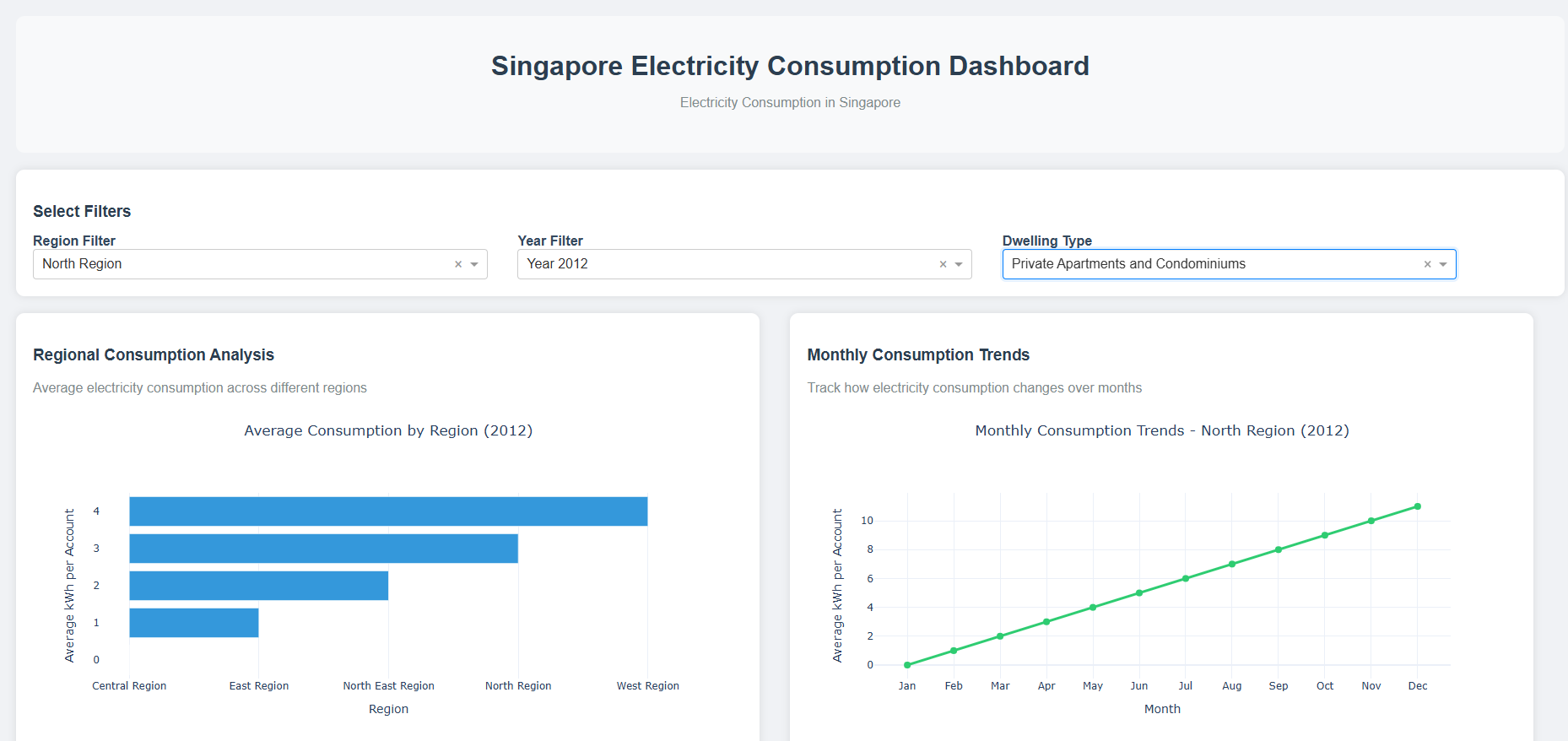Screen dimensions: 1568x741
Task: Click the North Region text in Region Filter
Action: (x=83, y=264)
